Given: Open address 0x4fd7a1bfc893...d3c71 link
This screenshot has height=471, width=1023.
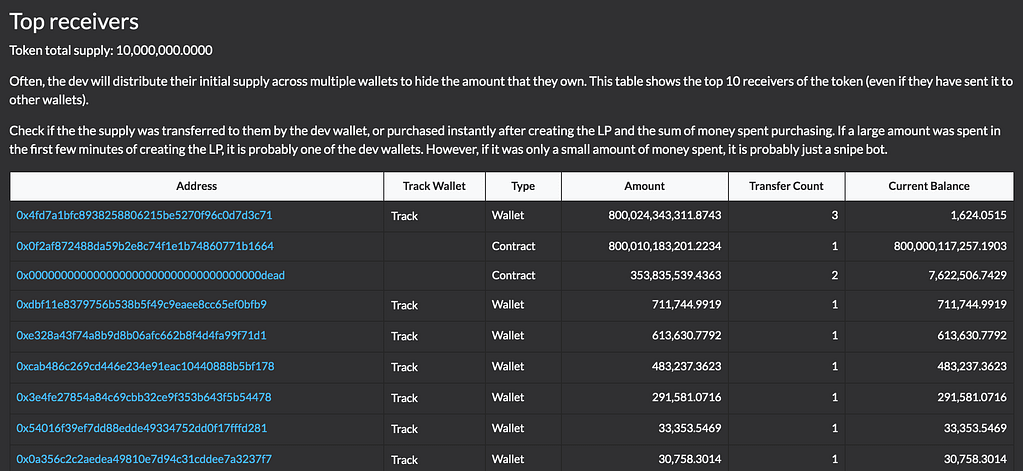Looking at the screenshot, I should (144, 215).
